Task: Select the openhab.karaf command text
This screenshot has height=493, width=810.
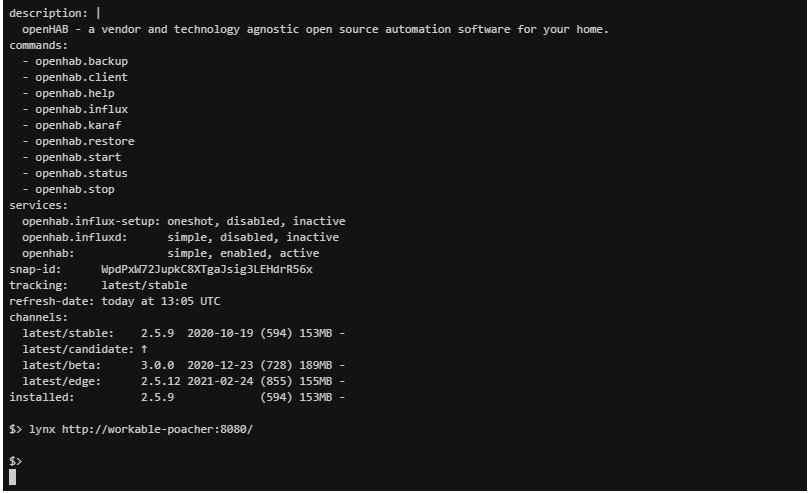Action: pos(78,125)
